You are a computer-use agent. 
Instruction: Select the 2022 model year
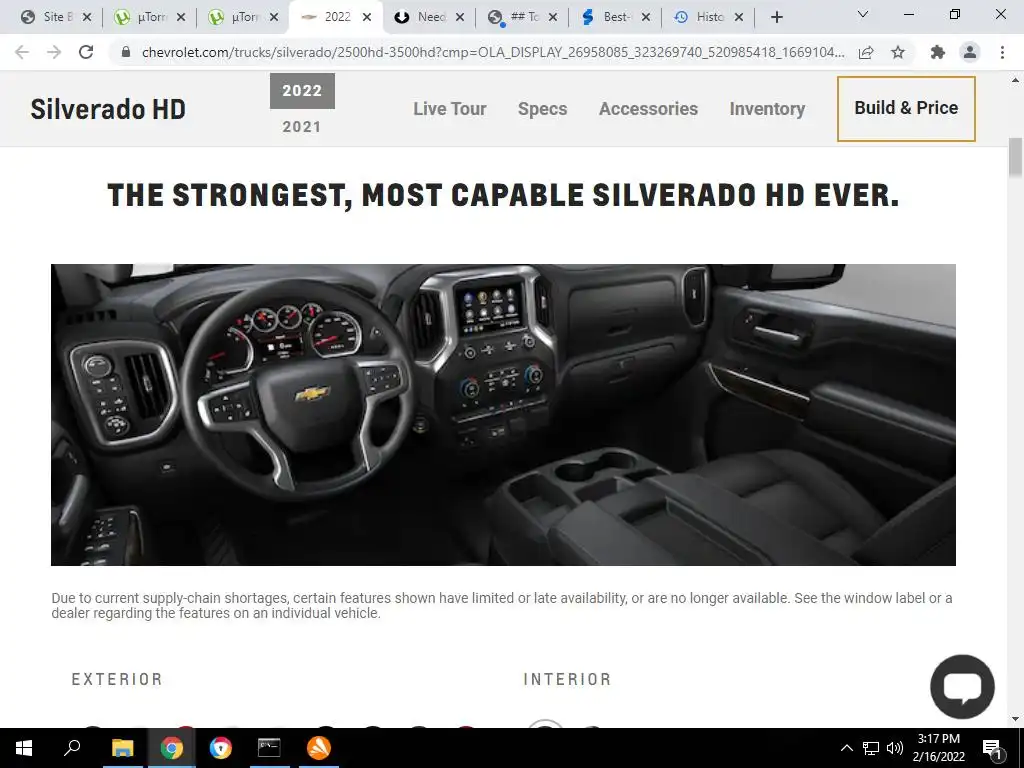coord(302,91)
